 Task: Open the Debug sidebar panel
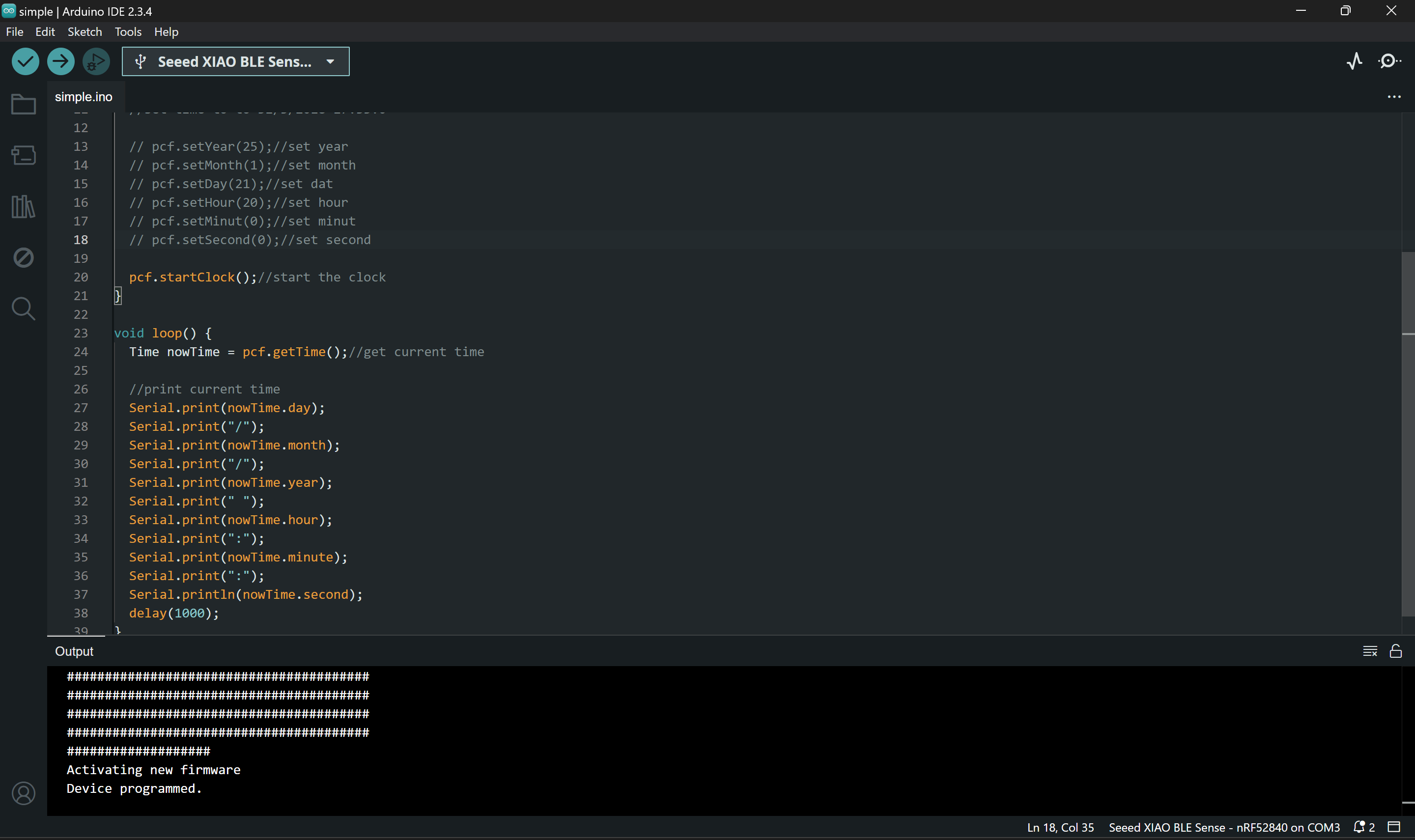click(23, 257)
